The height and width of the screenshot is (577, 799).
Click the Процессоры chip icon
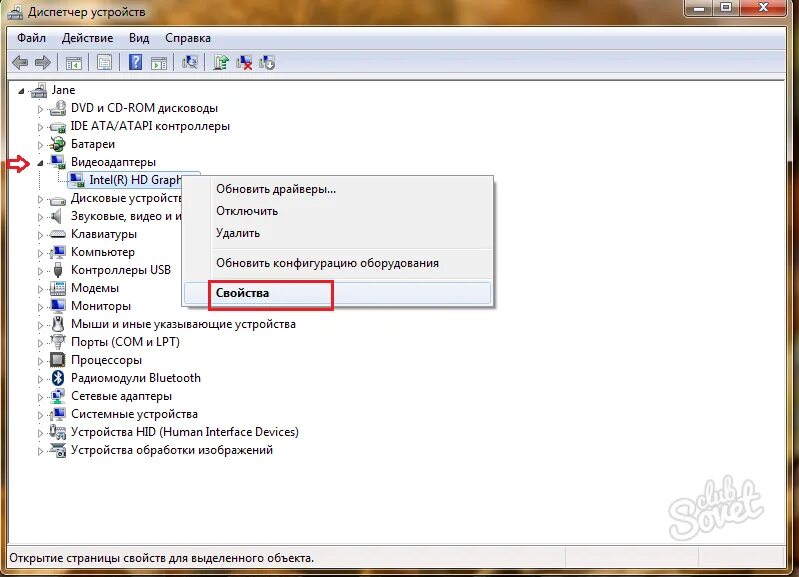tap(58, 360)
